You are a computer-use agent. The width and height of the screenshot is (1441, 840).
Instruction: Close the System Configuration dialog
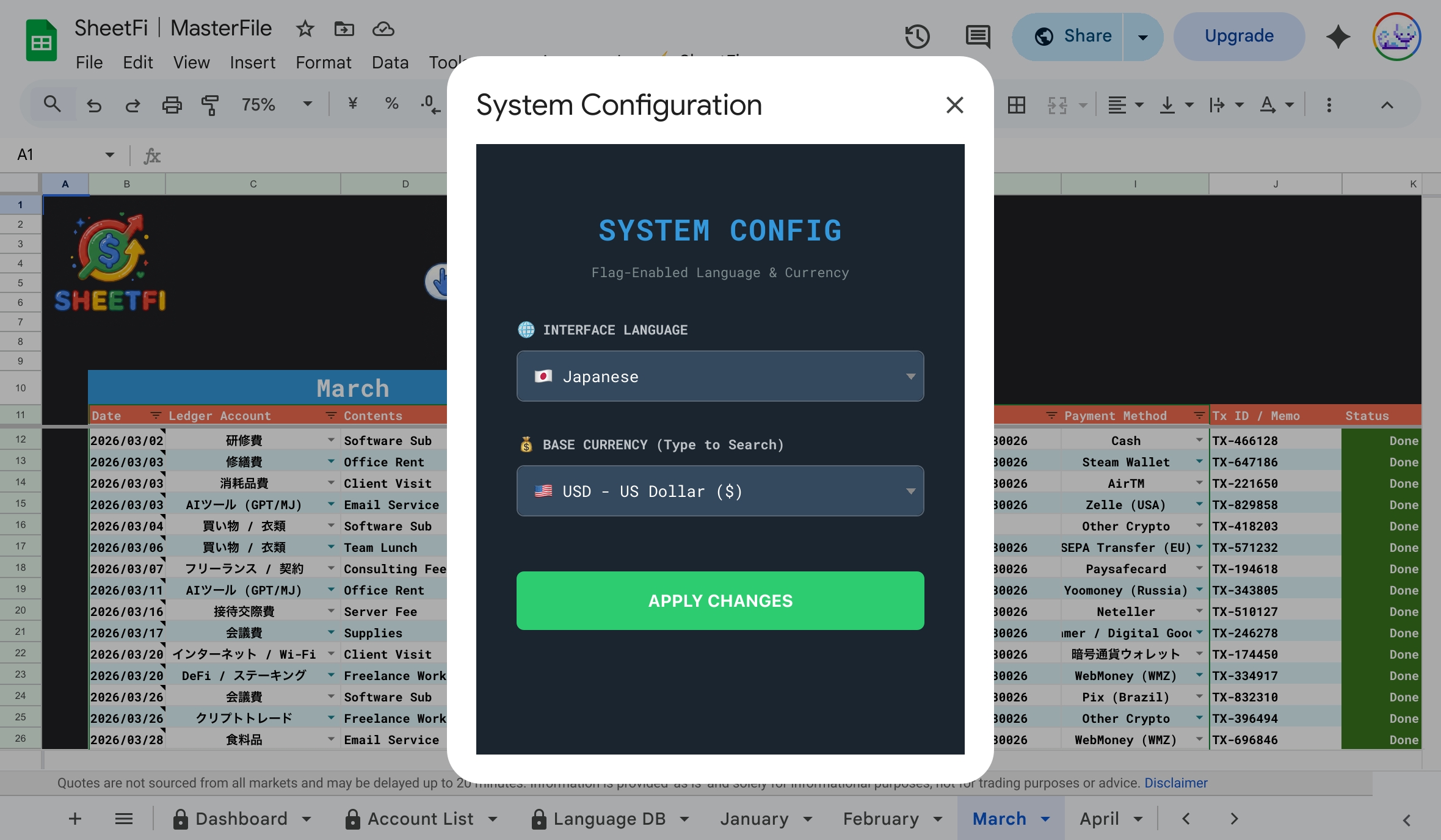954,105
